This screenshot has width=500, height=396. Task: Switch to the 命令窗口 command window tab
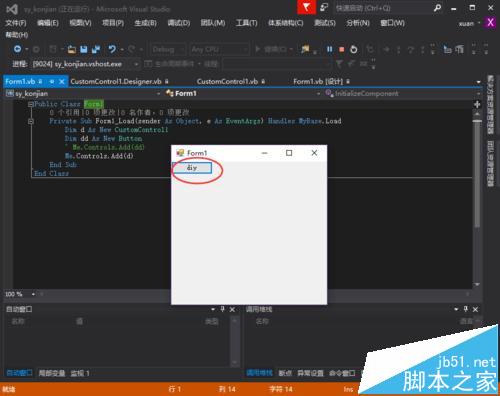point(342,373)
